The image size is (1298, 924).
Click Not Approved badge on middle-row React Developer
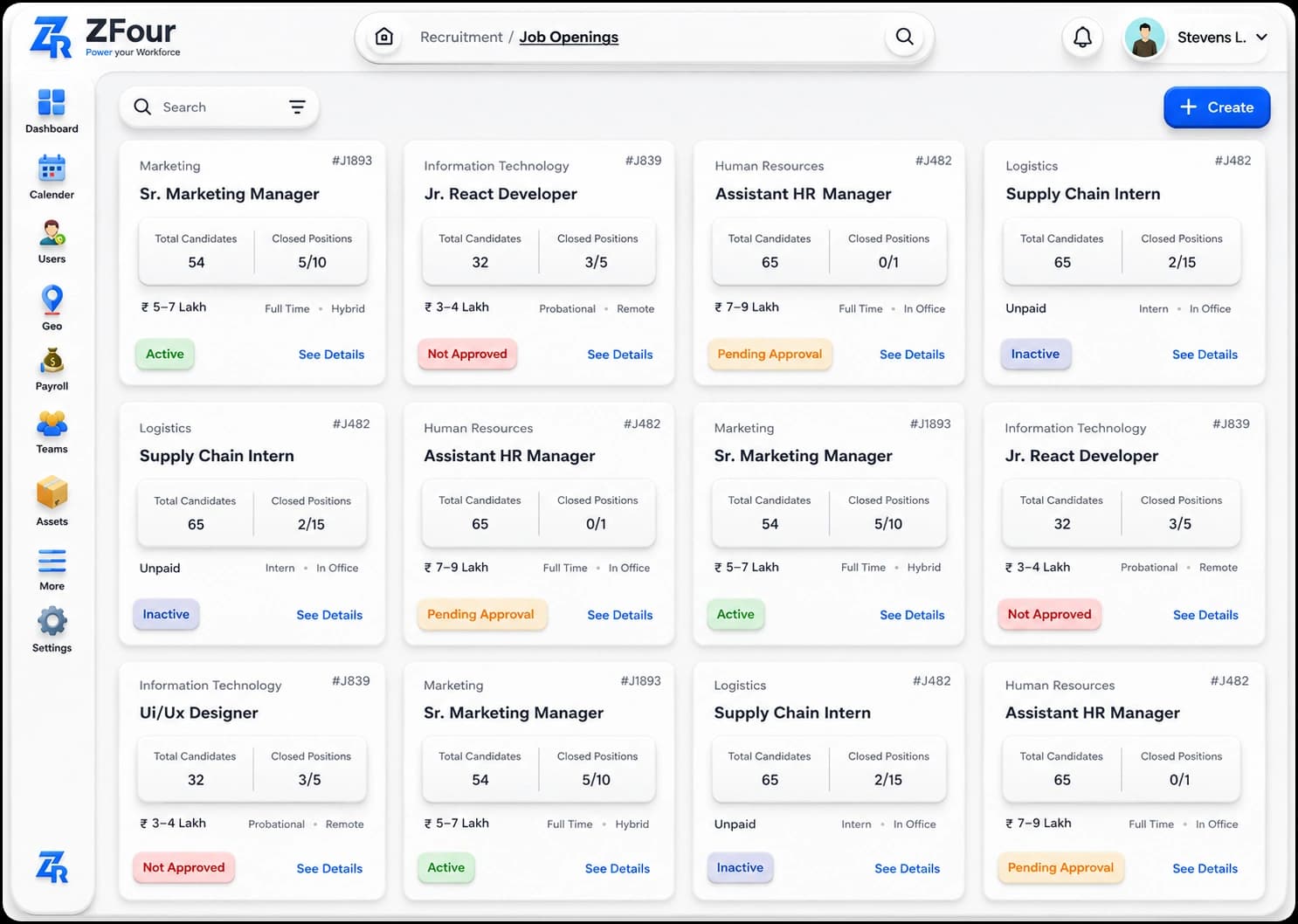[1049, 614]
